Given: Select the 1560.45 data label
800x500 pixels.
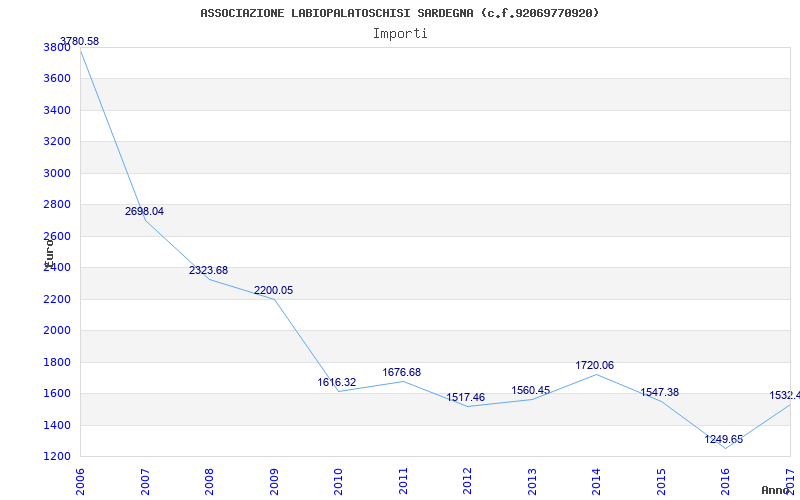Looking at the screenshot, I should pos(530,391).
